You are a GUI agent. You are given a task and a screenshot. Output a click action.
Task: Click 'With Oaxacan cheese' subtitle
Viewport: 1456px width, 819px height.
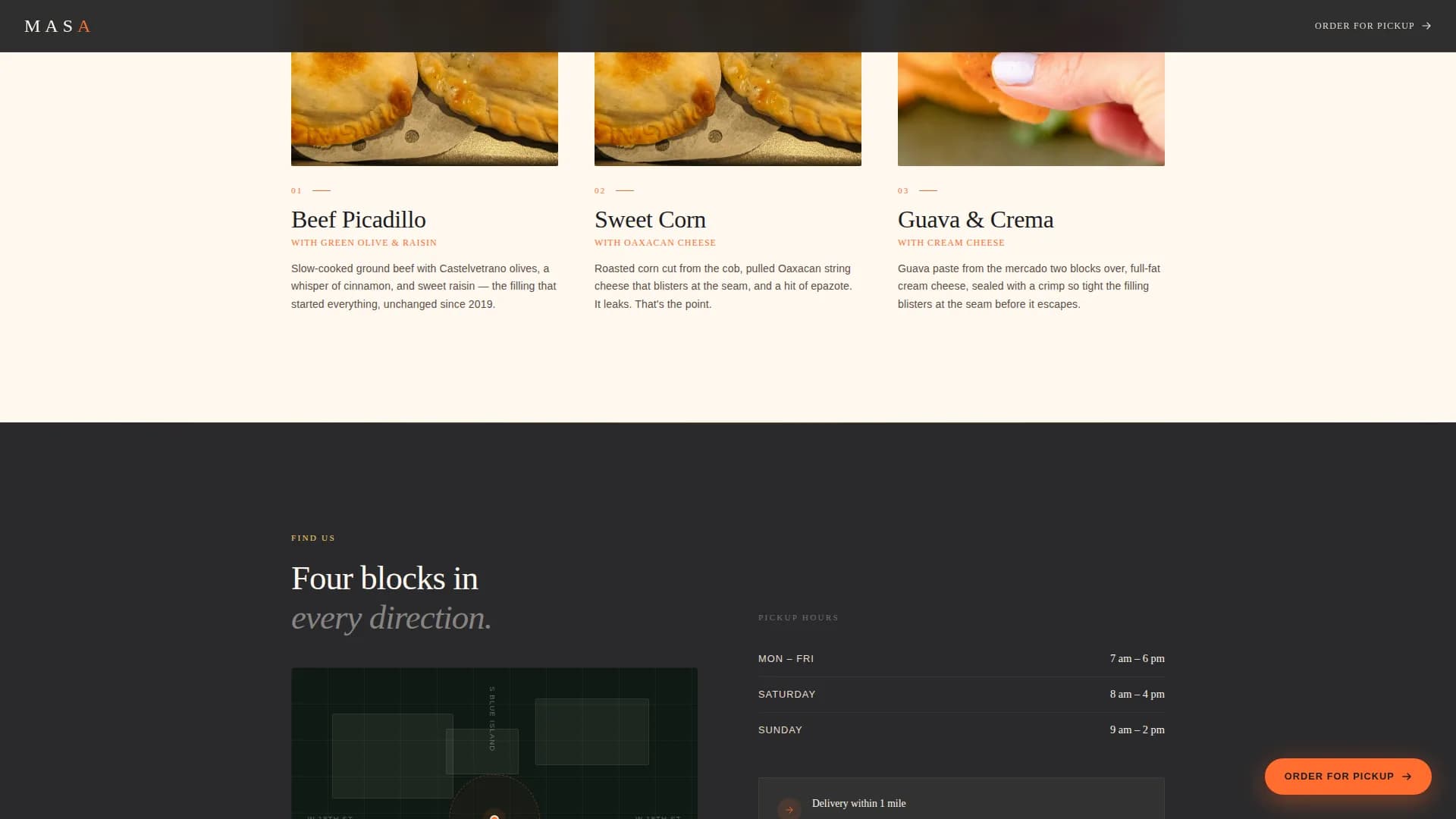click(x=655, y=243)
